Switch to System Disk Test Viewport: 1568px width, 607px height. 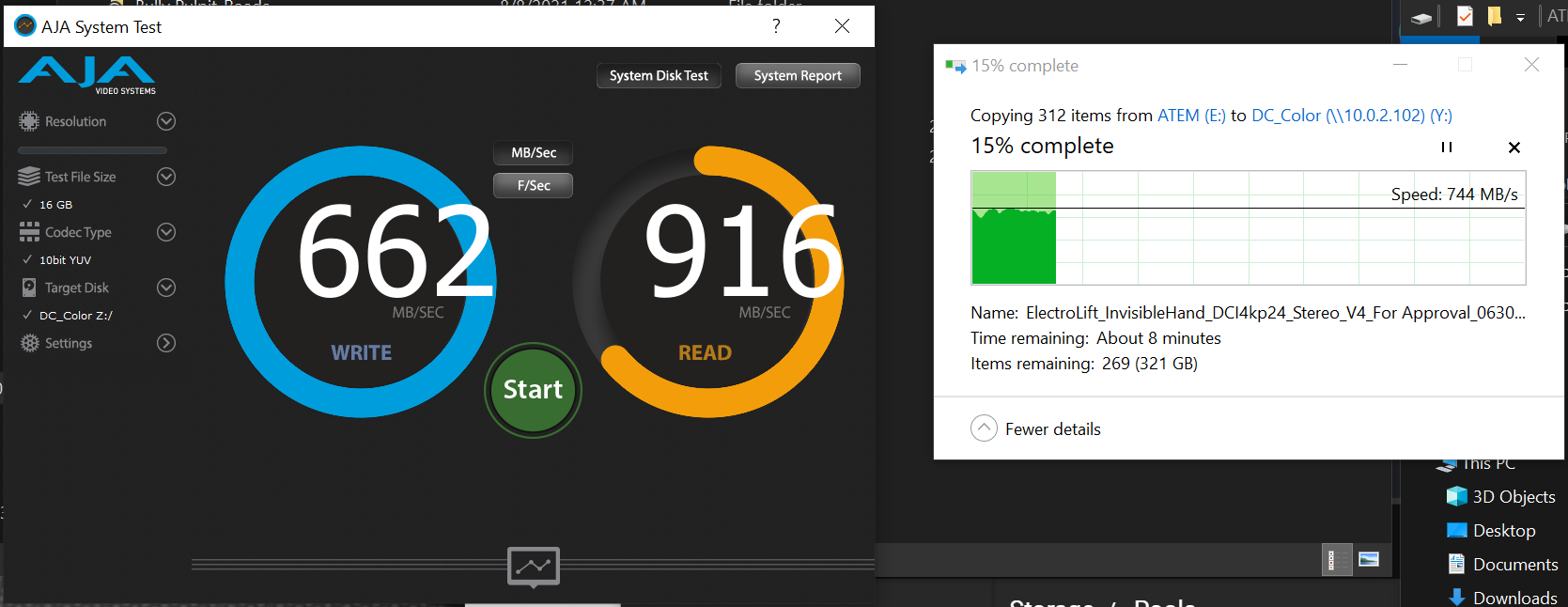pyautogui.click(x=659, y=75)
